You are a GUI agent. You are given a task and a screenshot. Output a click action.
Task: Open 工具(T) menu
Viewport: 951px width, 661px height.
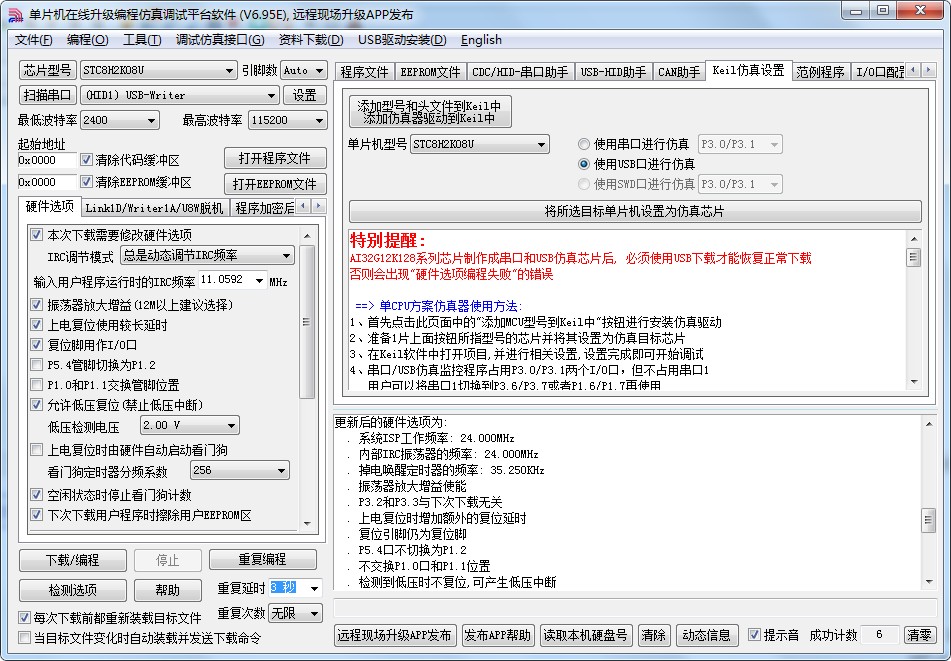142,40
